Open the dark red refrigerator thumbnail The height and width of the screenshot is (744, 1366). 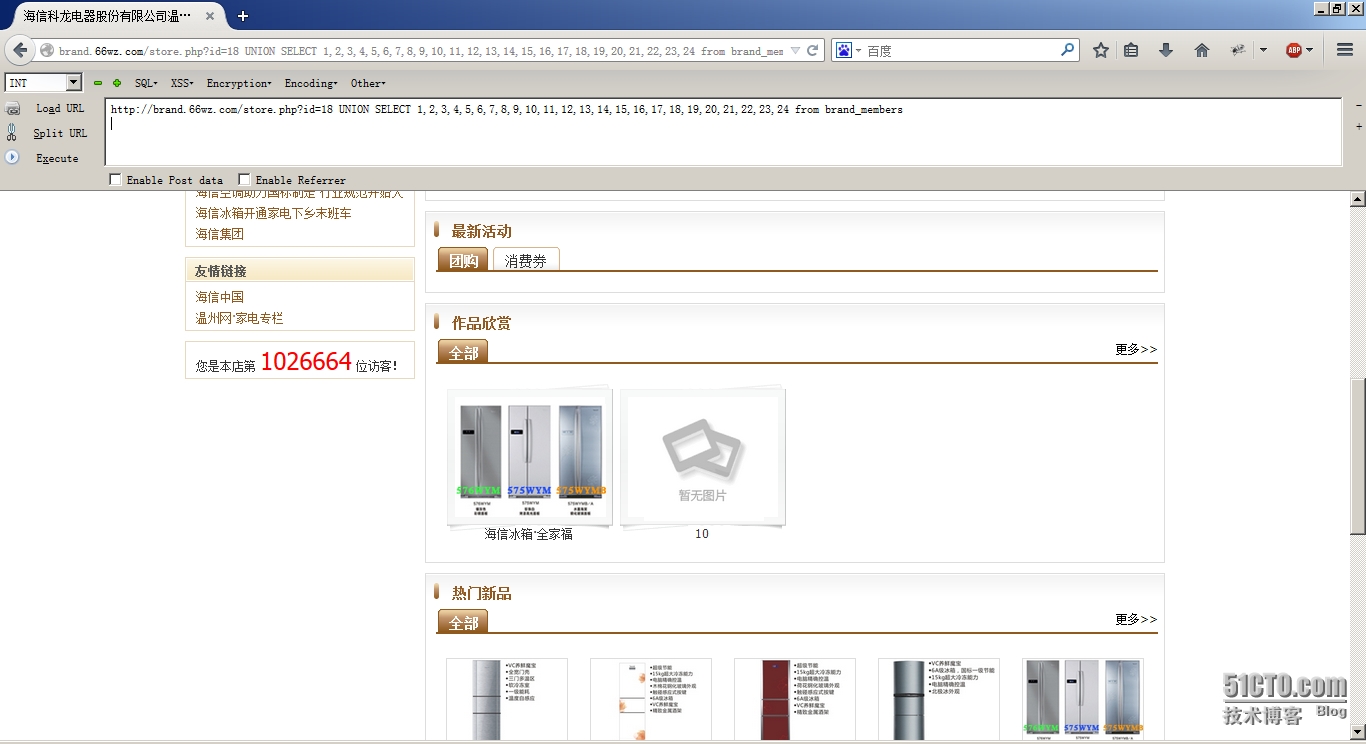click(x=795, y=699)
